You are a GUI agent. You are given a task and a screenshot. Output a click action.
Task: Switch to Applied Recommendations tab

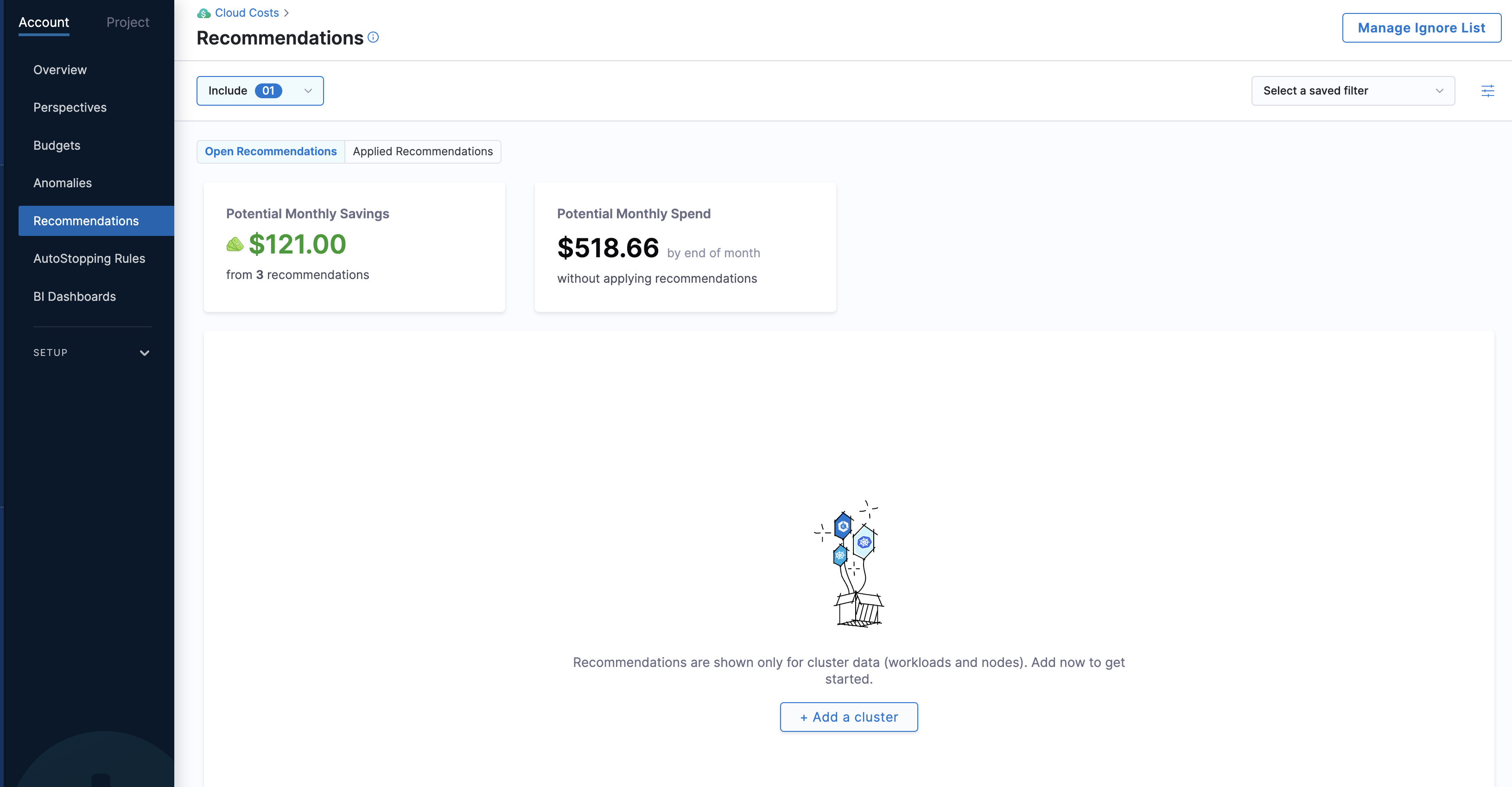coord(423,152)
